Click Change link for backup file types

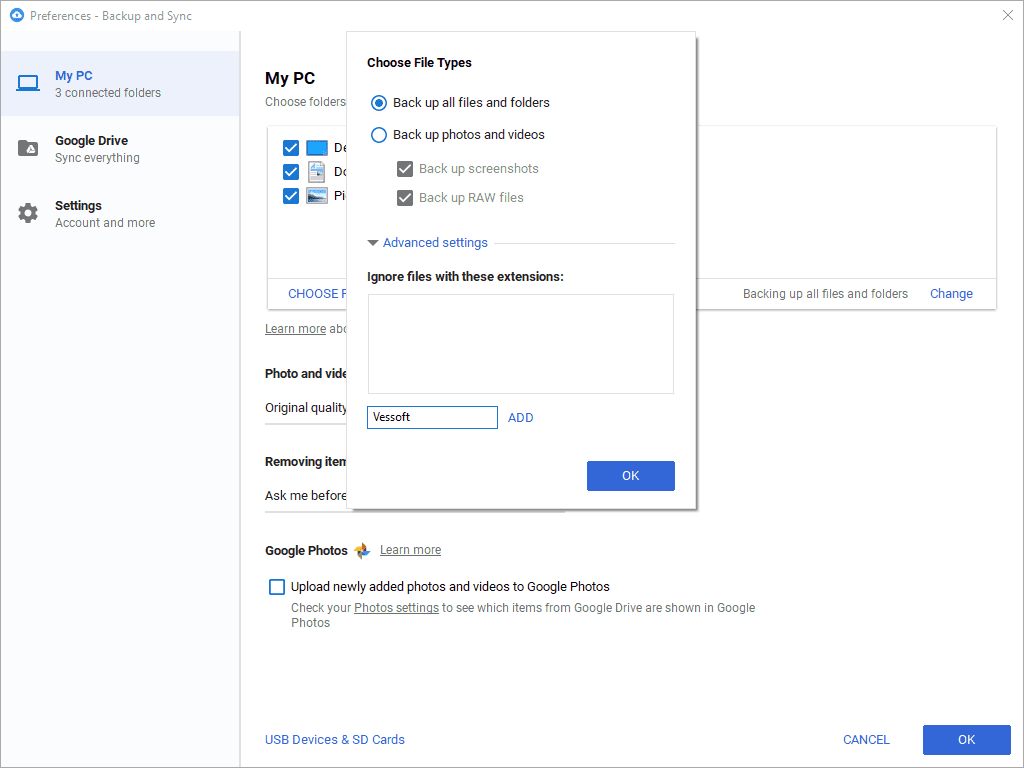(951, 294)
